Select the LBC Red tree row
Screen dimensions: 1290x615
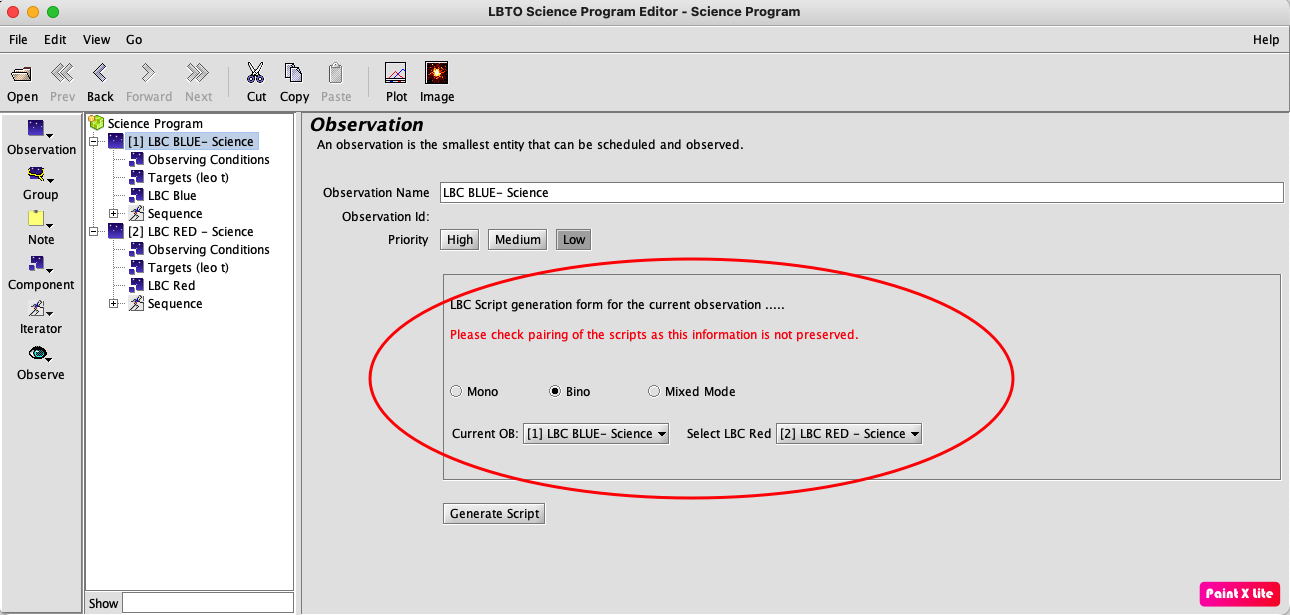click(171, 285)
